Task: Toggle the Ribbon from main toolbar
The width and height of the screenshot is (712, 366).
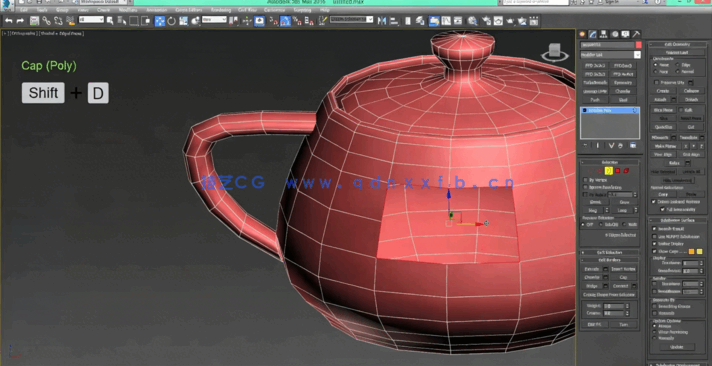Action: click(x=434, y=21)
